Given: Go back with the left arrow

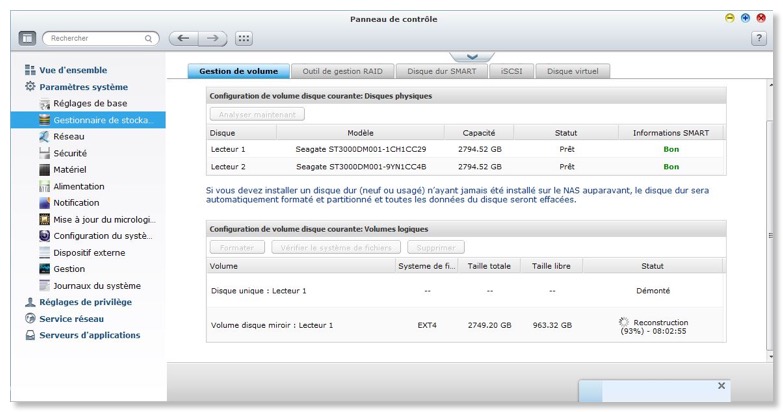Looking at the screenshot, I should click(x=182, y=38).
